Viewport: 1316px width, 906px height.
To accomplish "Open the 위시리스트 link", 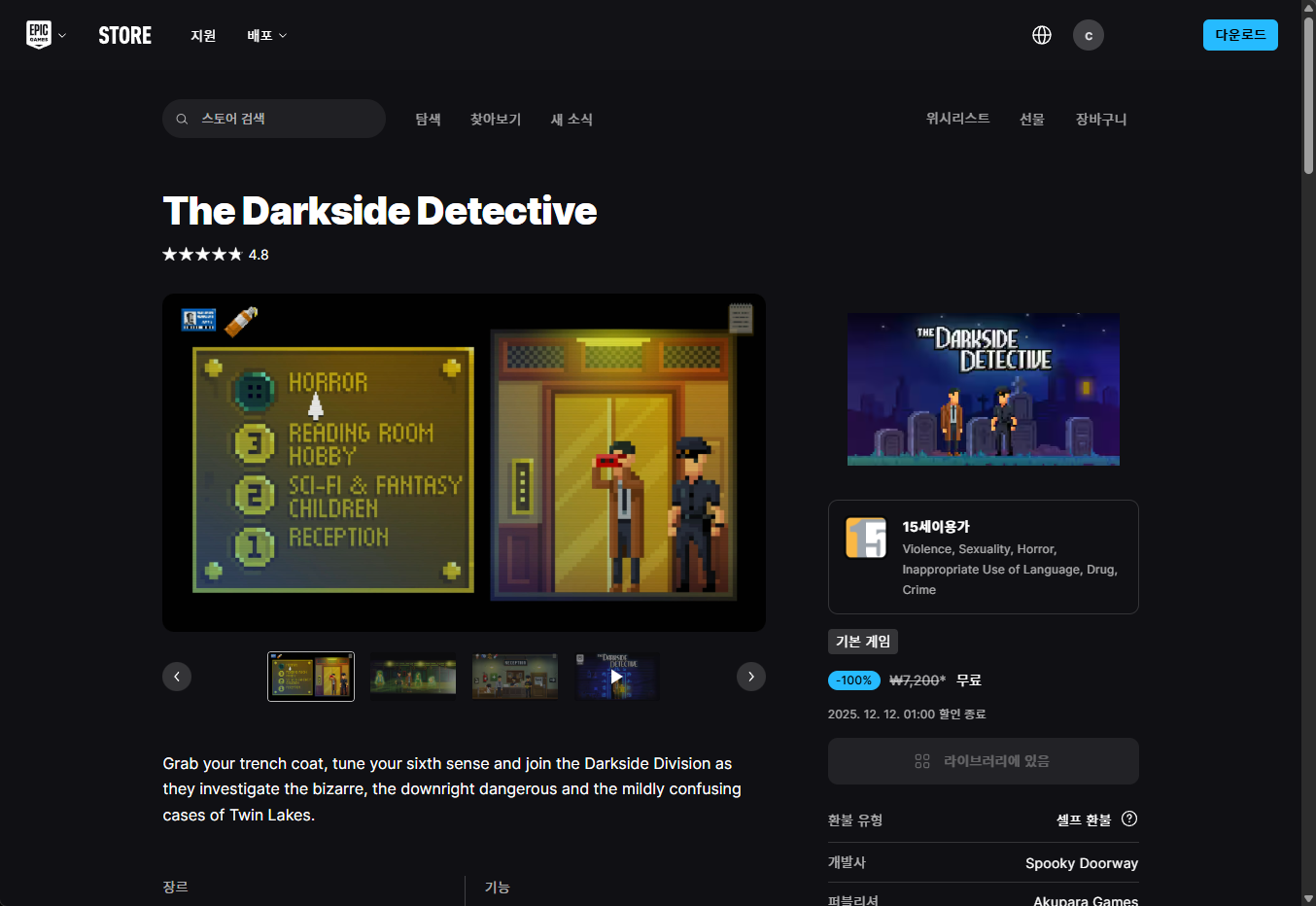I will pyautogui.click(x=957, y=119).
